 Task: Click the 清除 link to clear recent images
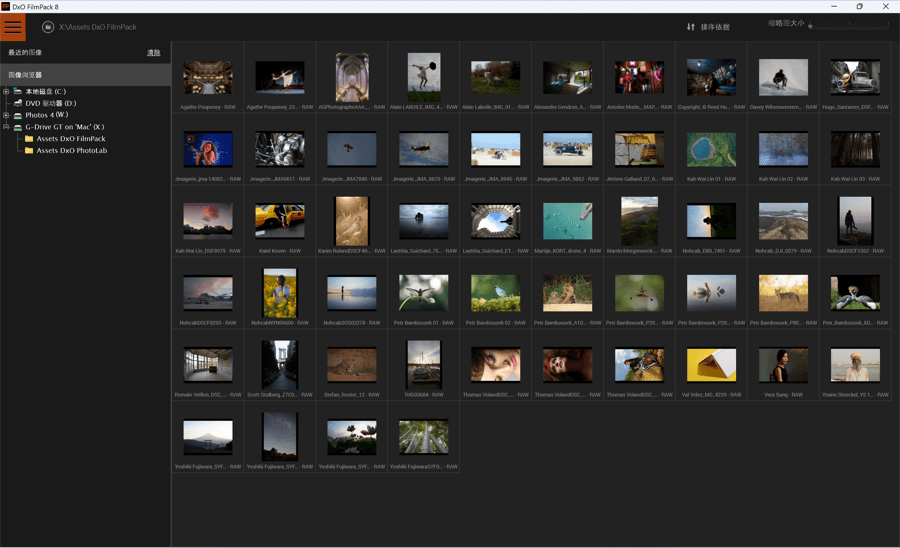pyautogui.click(x=153, y=52)
